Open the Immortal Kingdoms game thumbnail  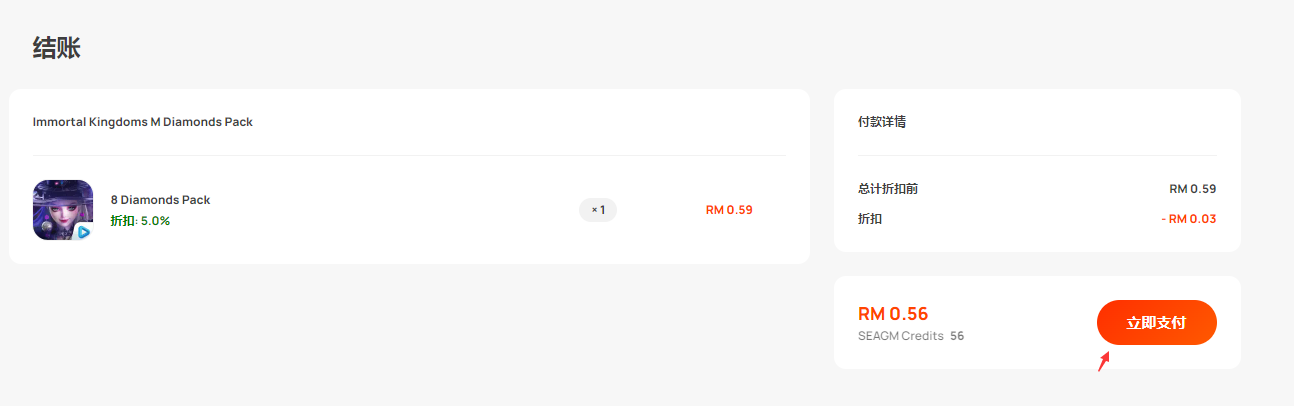pos(63,210)
